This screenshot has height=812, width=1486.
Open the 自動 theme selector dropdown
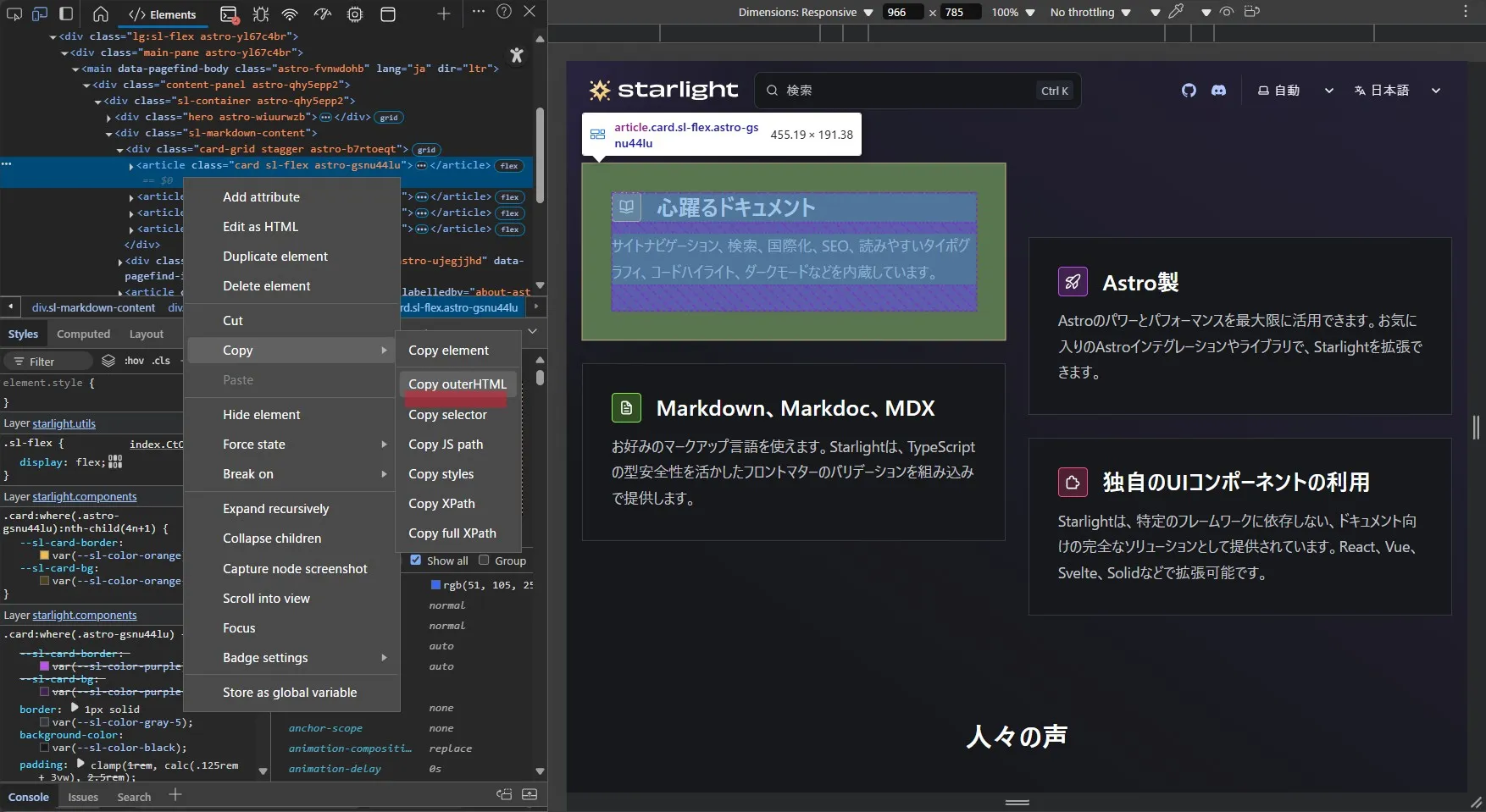(x=1295, y=91)
